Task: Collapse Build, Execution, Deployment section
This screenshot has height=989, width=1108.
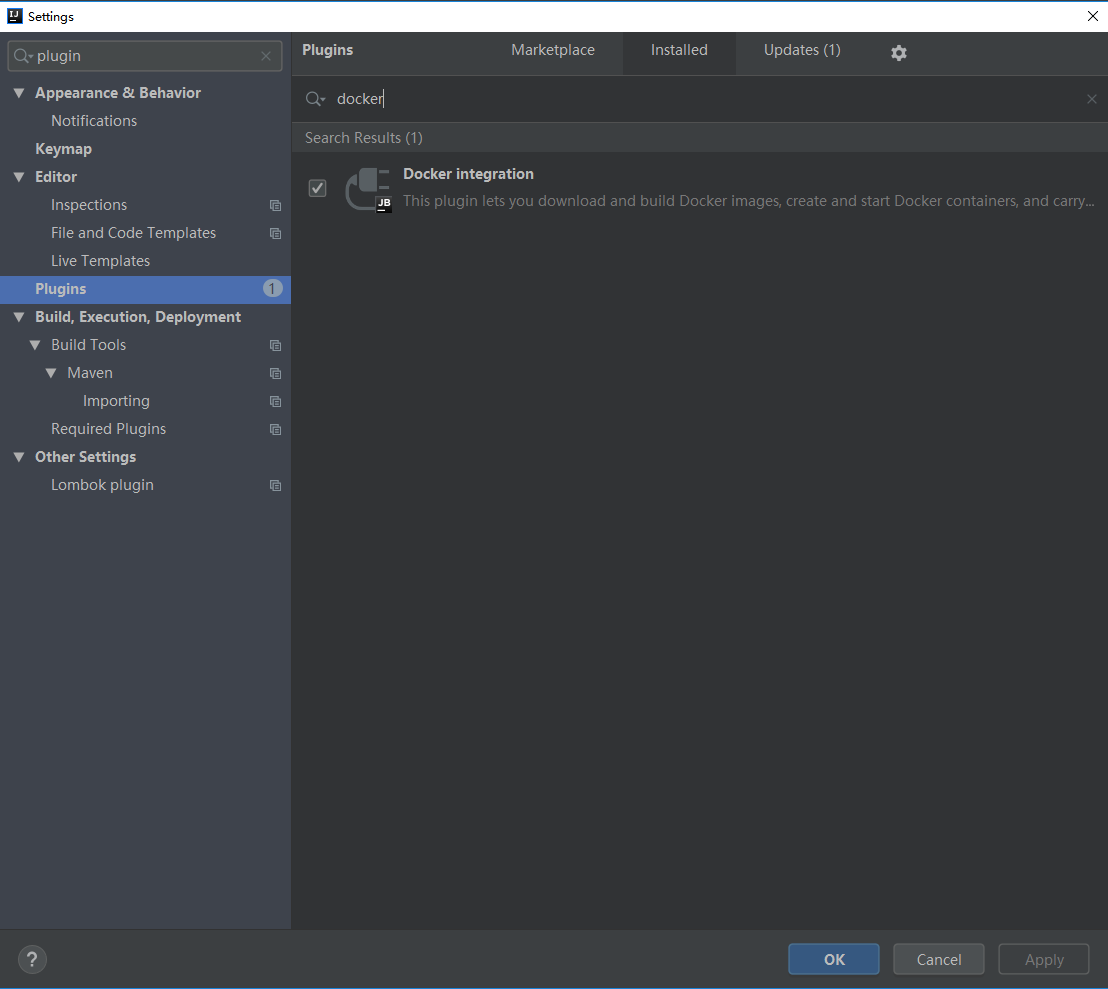Action: point(19,316)
